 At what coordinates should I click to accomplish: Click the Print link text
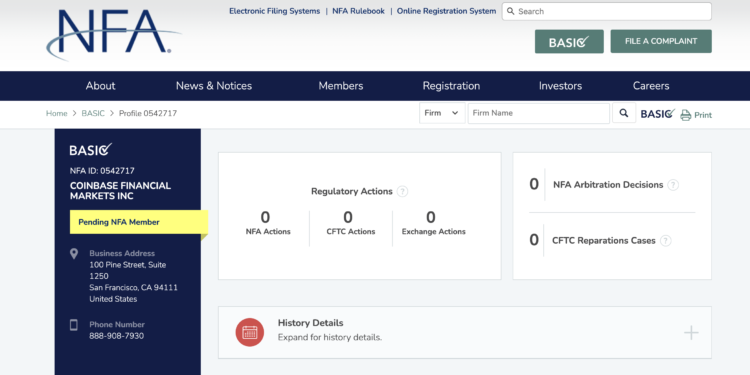tap(703, 115)
